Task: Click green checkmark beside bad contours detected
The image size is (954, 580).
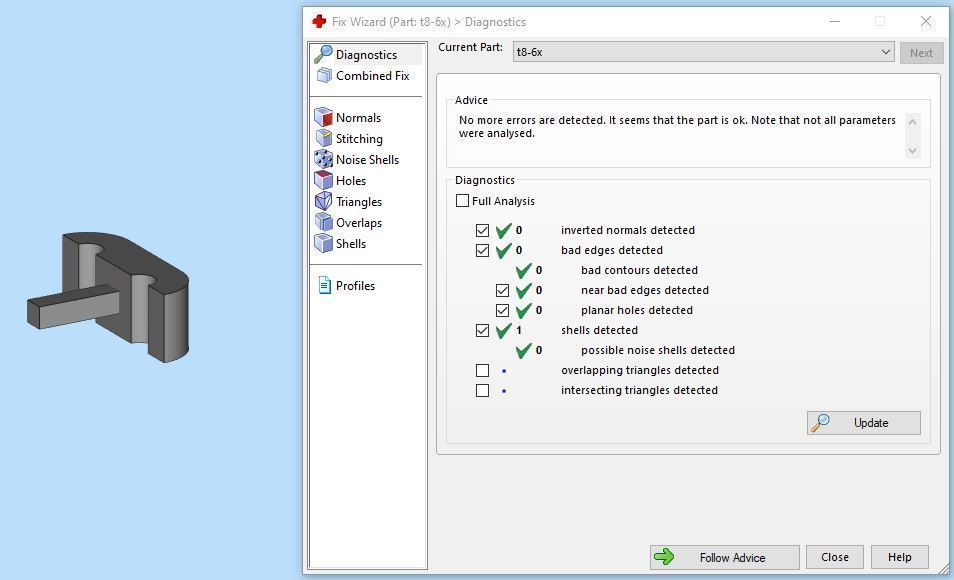Action: 523,270
